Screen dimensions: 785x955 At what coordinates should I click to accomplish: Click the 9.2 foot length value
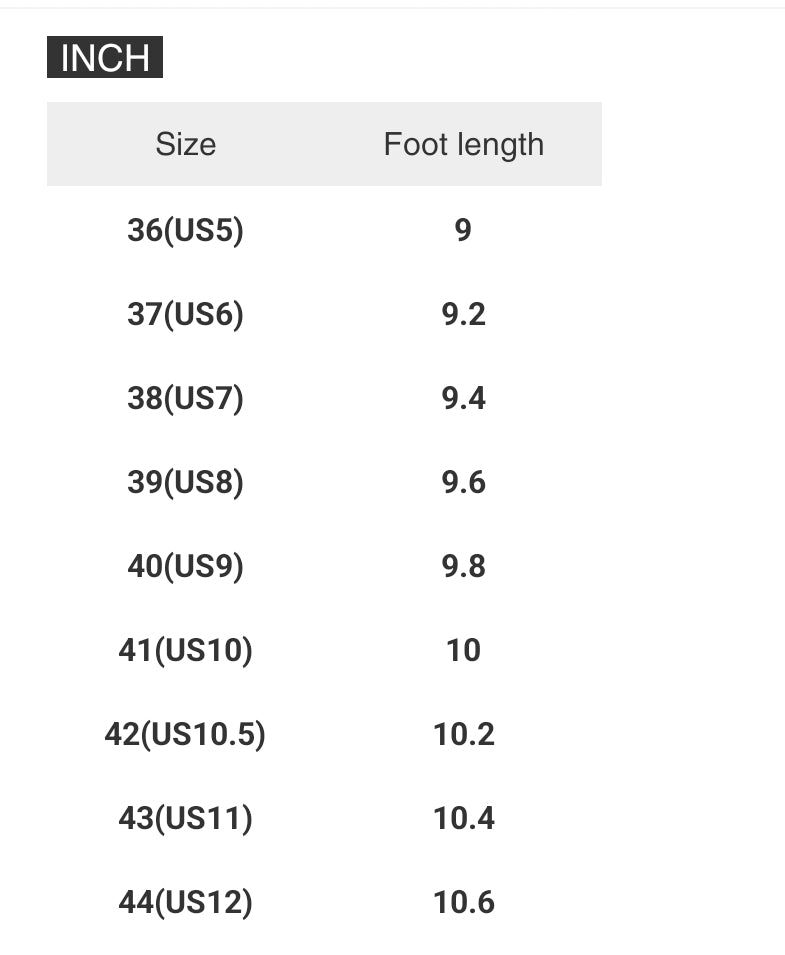(464, 314)
